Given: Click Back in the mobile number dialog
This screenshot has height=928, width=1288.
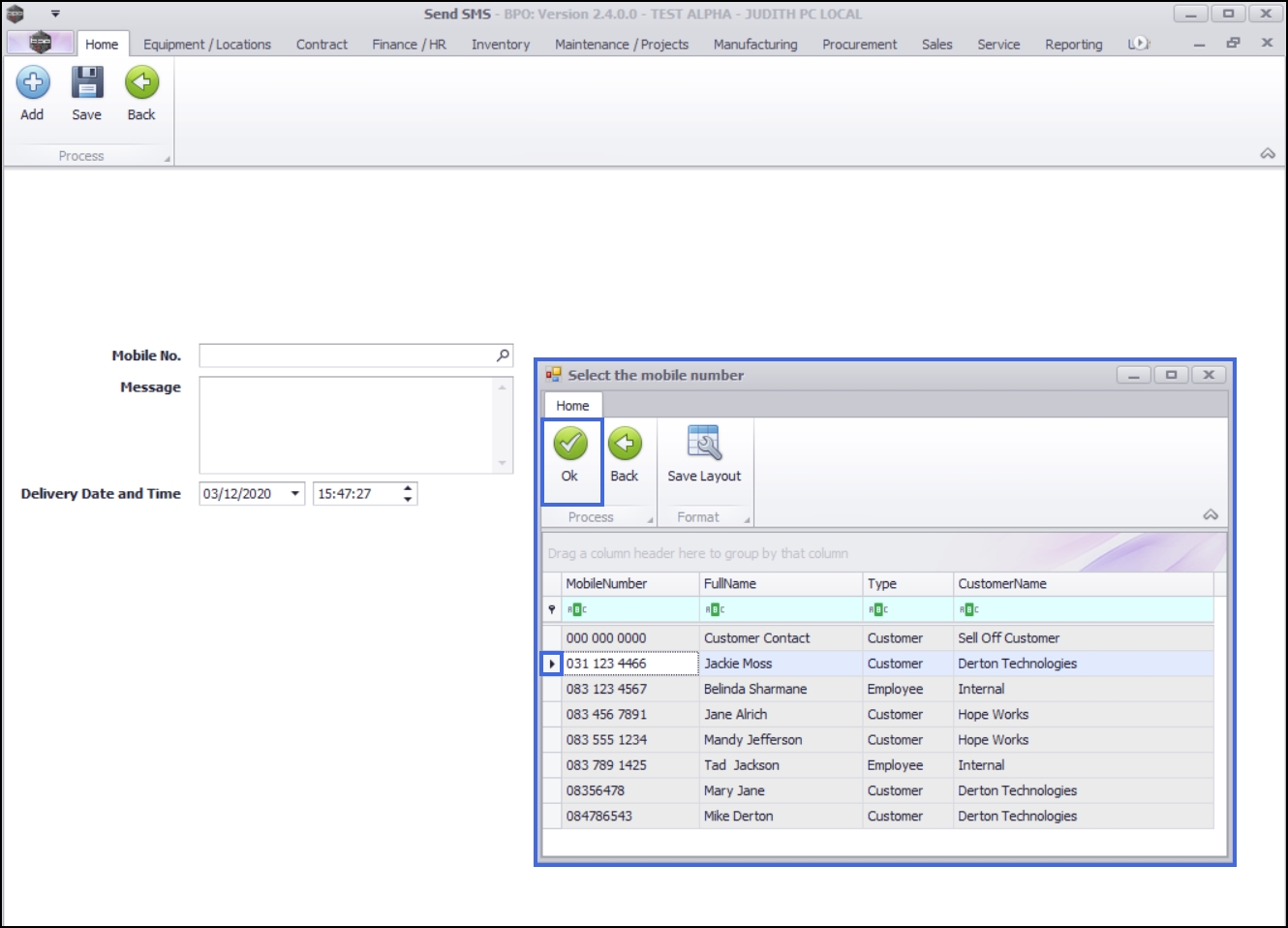Looking at the screenshot, I should click(x=625, y=445).
